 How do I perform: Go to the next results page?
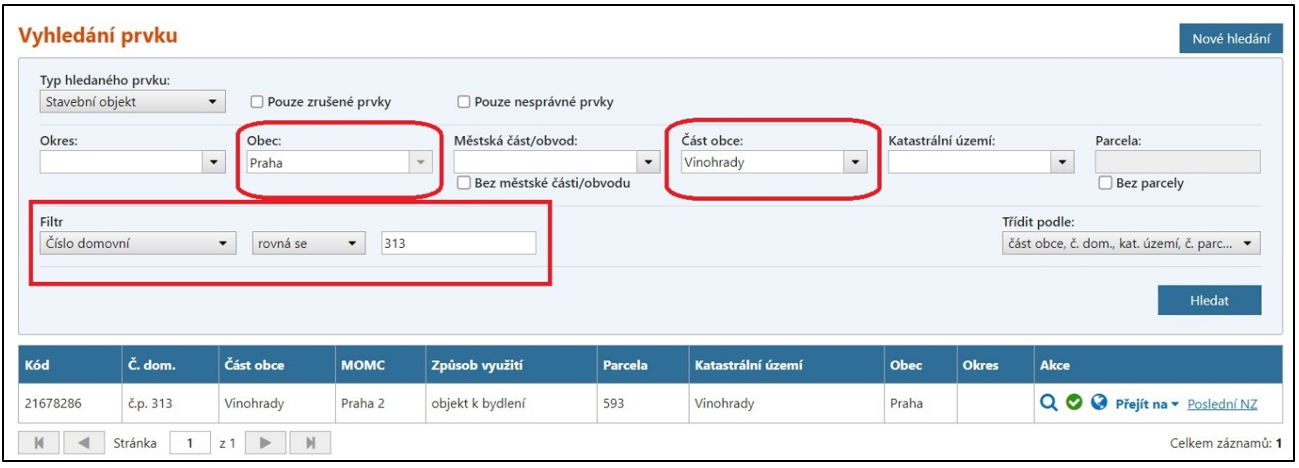tap(265, 441)
